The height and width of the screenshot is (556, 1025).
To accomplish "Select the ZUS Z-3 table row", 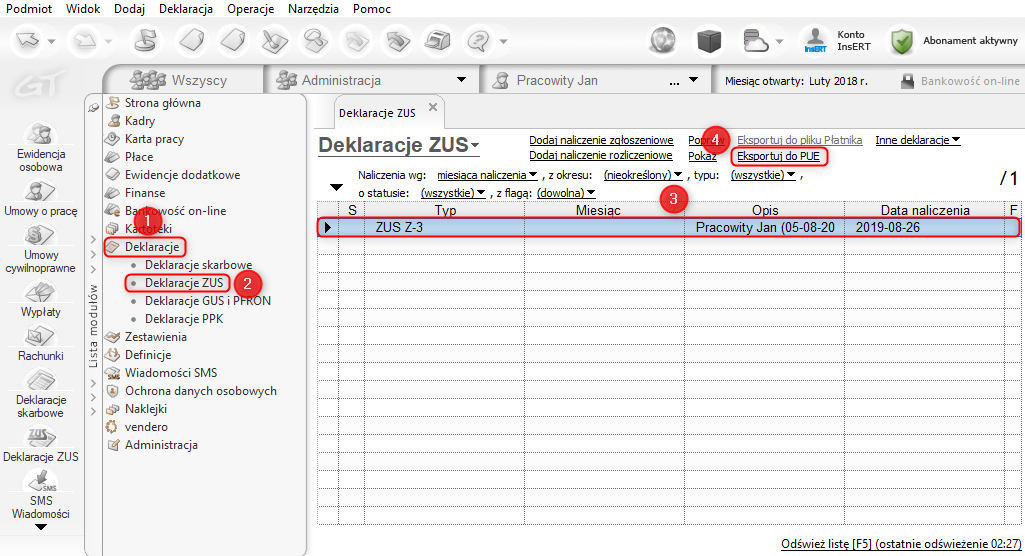I will click(668, 227).
